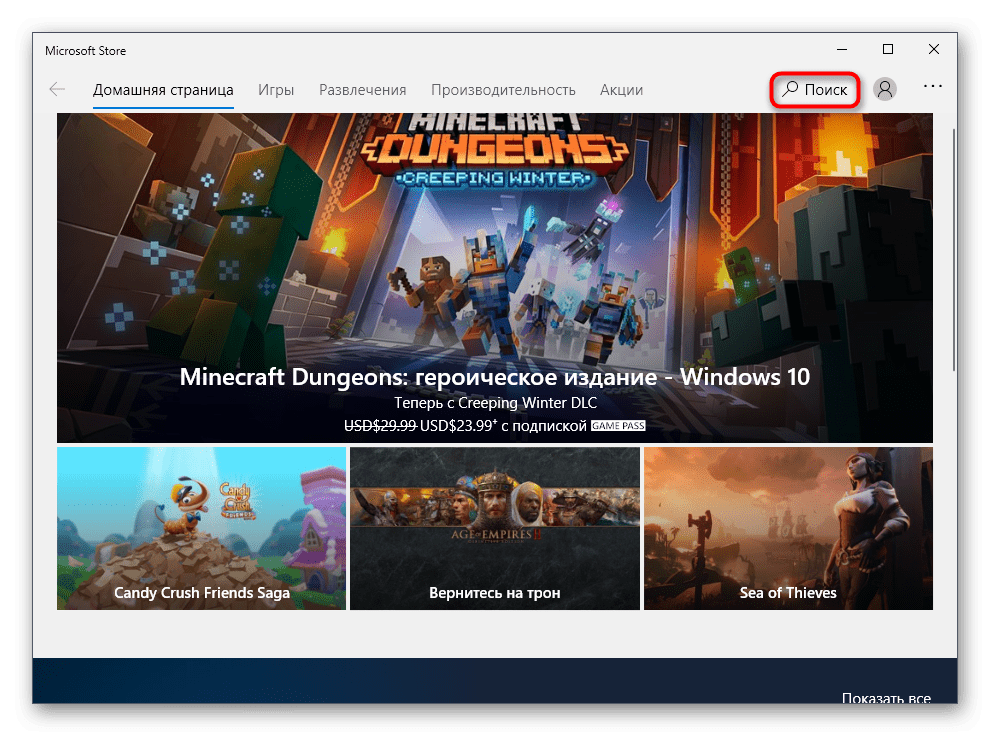Click the Game Pass badge in banner
The image size is (990, 736).
click(617, 425)
